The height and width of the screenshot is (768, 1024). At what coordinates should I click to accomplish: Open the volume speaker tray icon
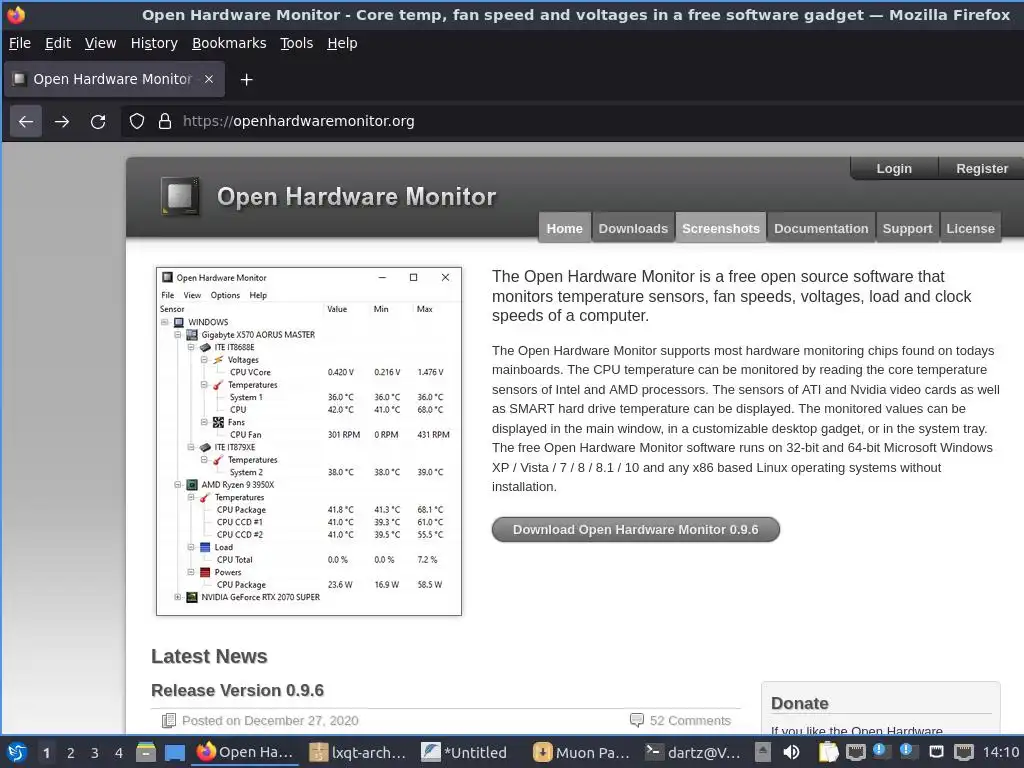point(791,752)
